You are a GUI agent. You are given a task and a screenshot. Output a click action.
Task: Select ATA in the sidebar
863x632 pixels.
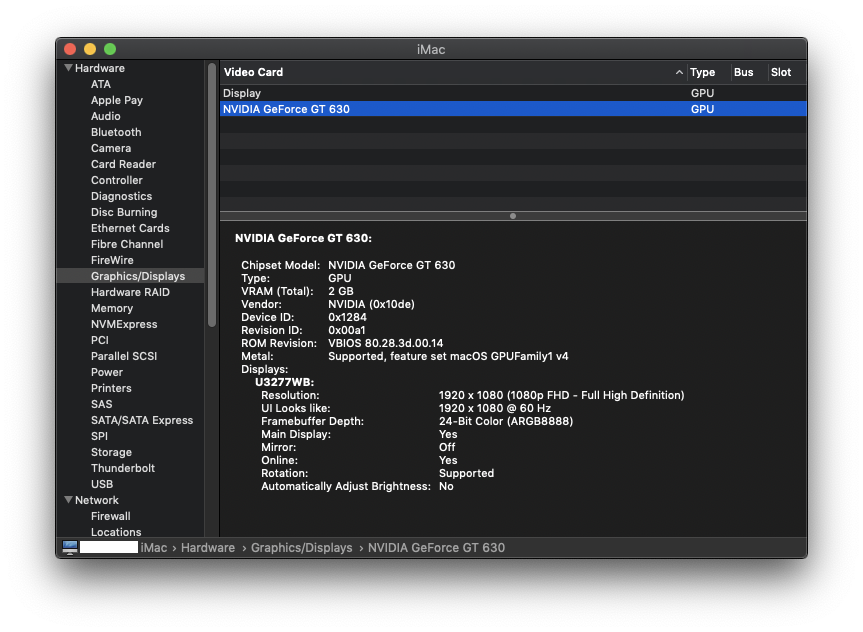[101, 84]
